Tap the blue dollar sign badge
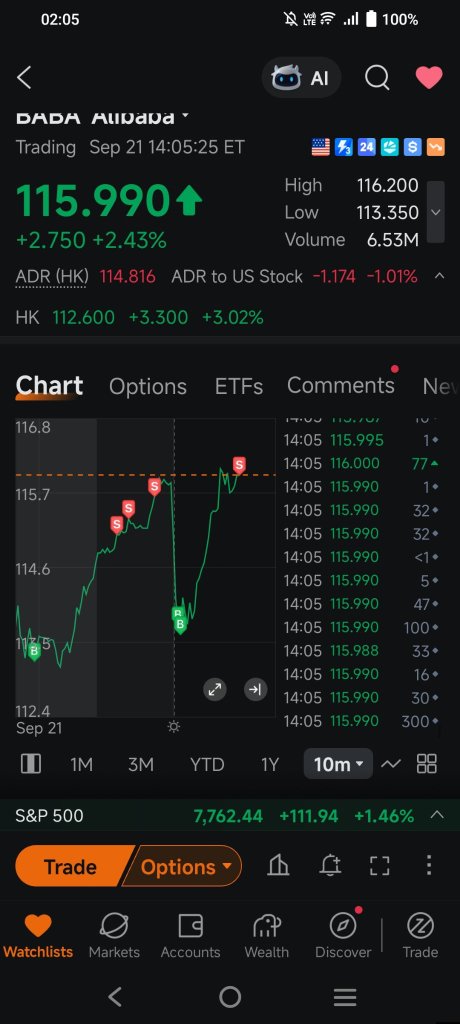Viewport: 460px width, 1024px height. tap(412, 147)
